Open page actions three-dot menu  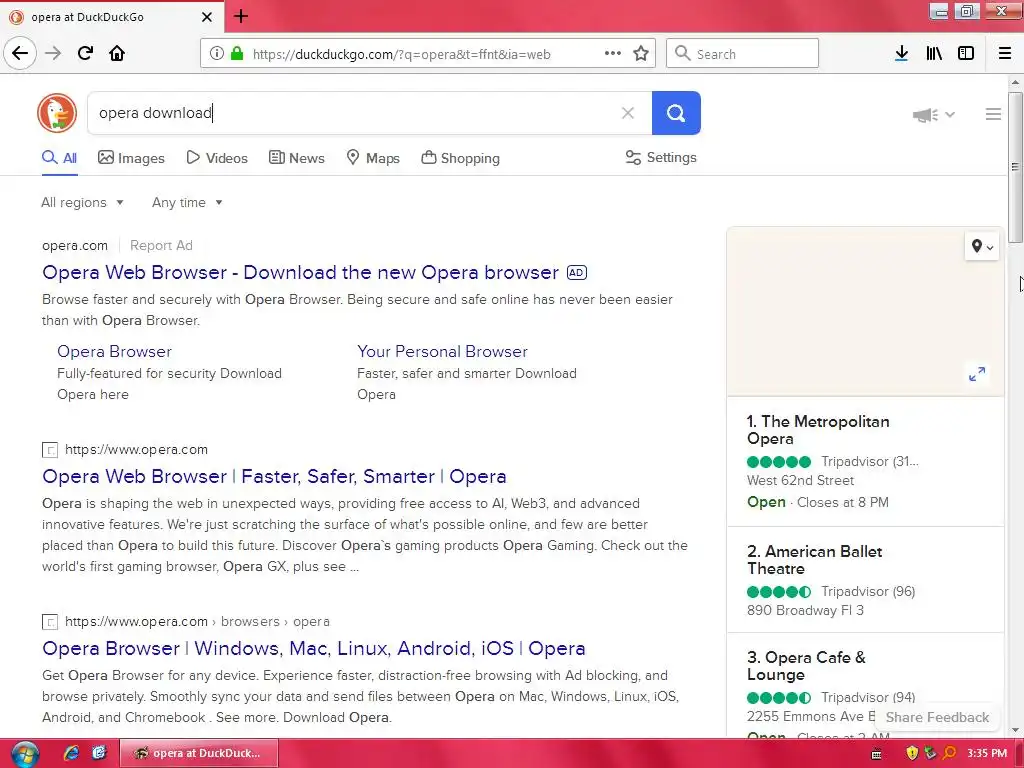coord(613,54)
